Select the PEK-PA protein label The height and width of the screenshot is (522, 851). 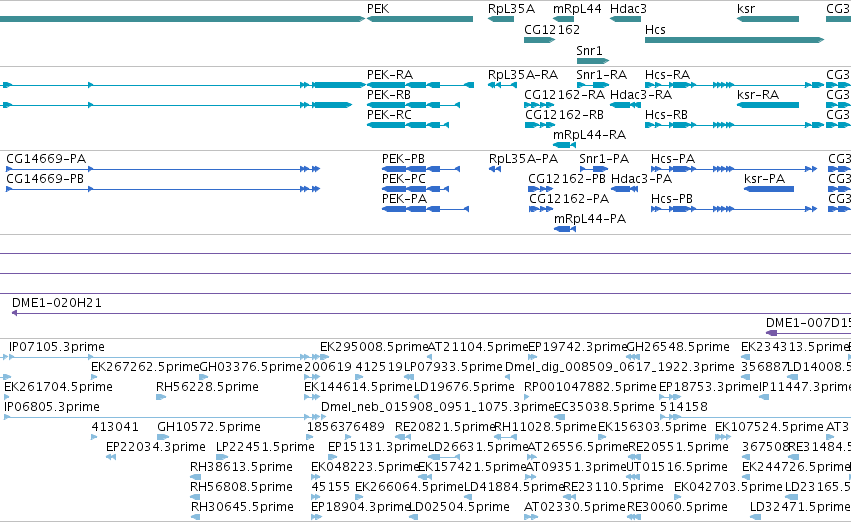click(404, 199)
